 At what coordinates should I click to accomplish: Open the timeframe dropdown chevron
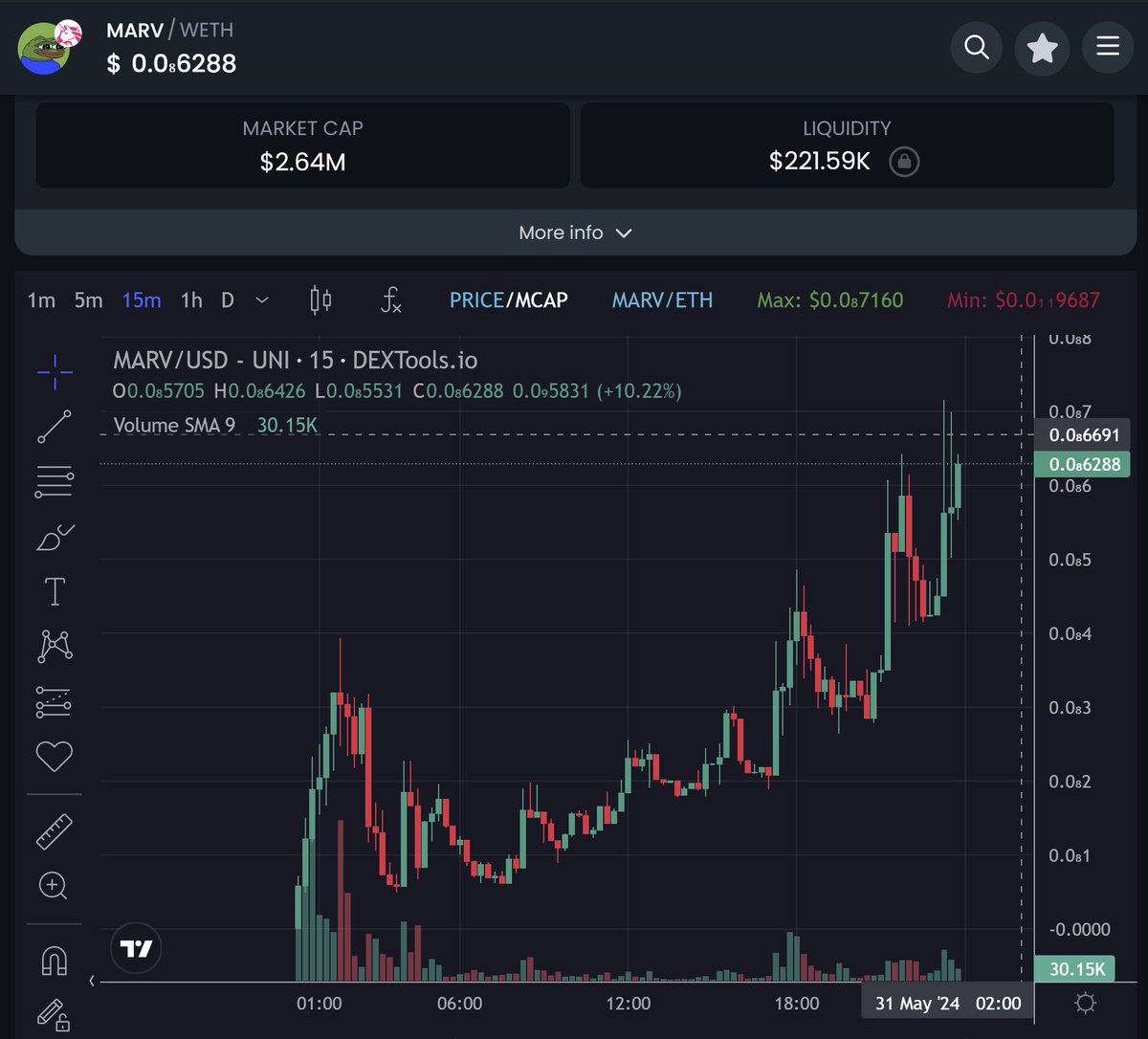[x=262, y=300]
